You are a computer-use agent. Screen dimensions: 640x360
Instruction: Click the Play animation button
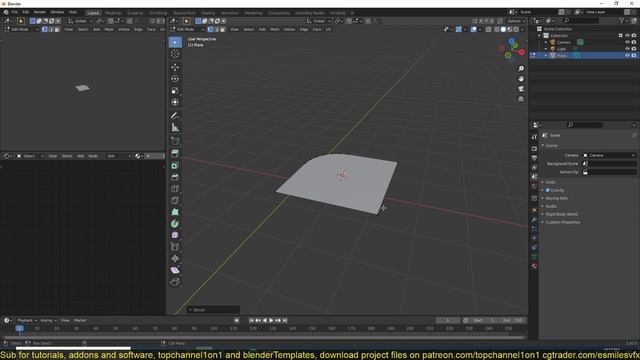pyautogui.click(x=271, y=320)
